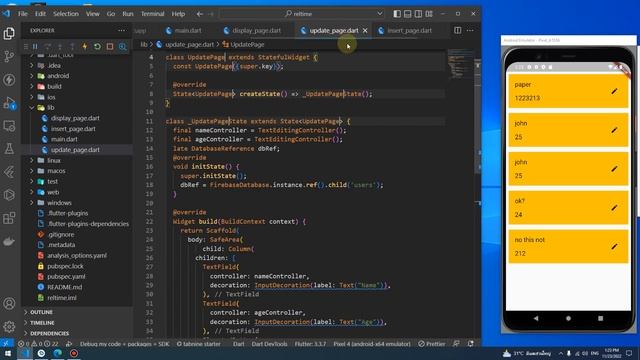Click Dart DevTools in status bar
This screenshot has width=640, height=360.
pyautogui.click(x=269, y=344)
